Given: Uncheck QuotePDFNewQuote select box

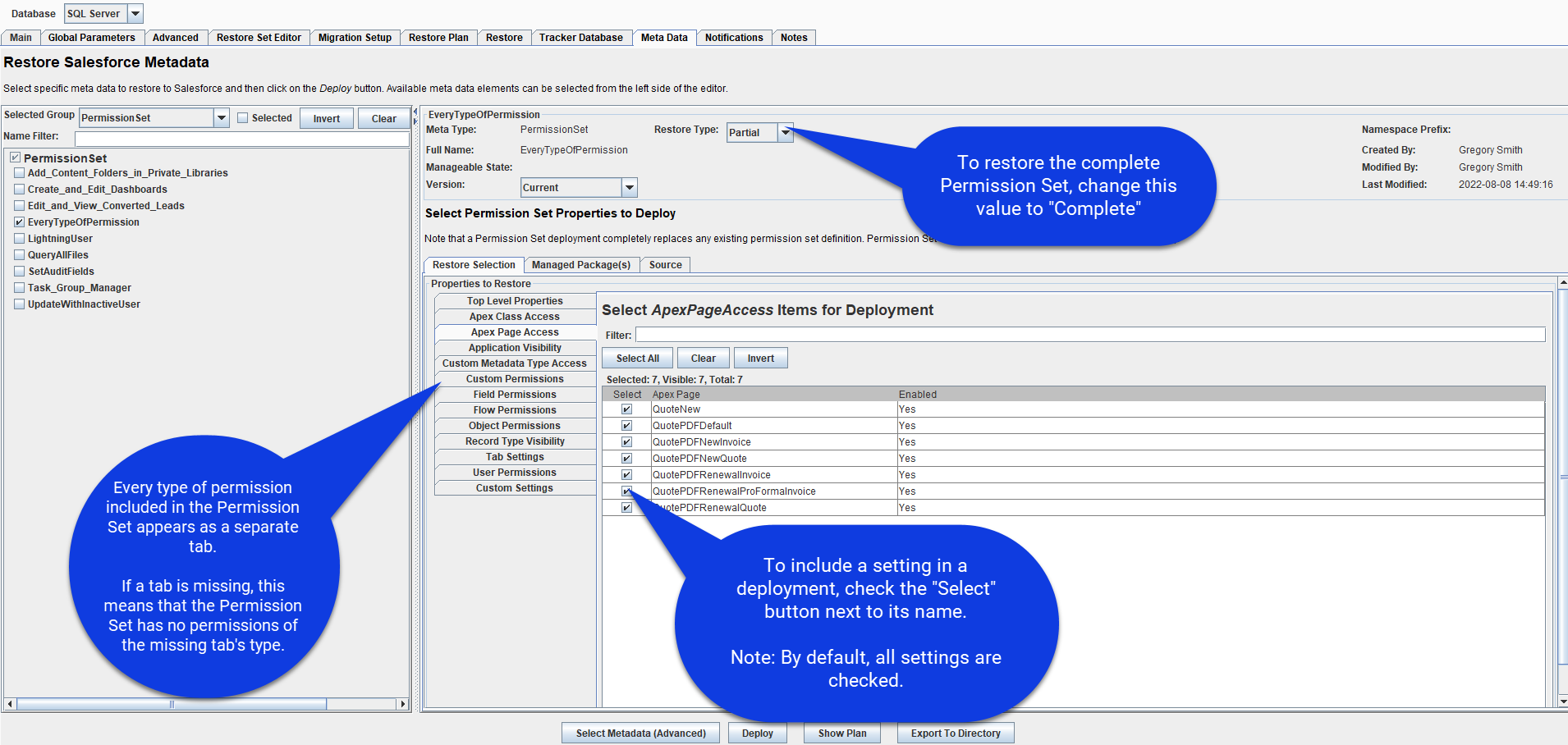Looking at the screenshot, I should [626, 459].
